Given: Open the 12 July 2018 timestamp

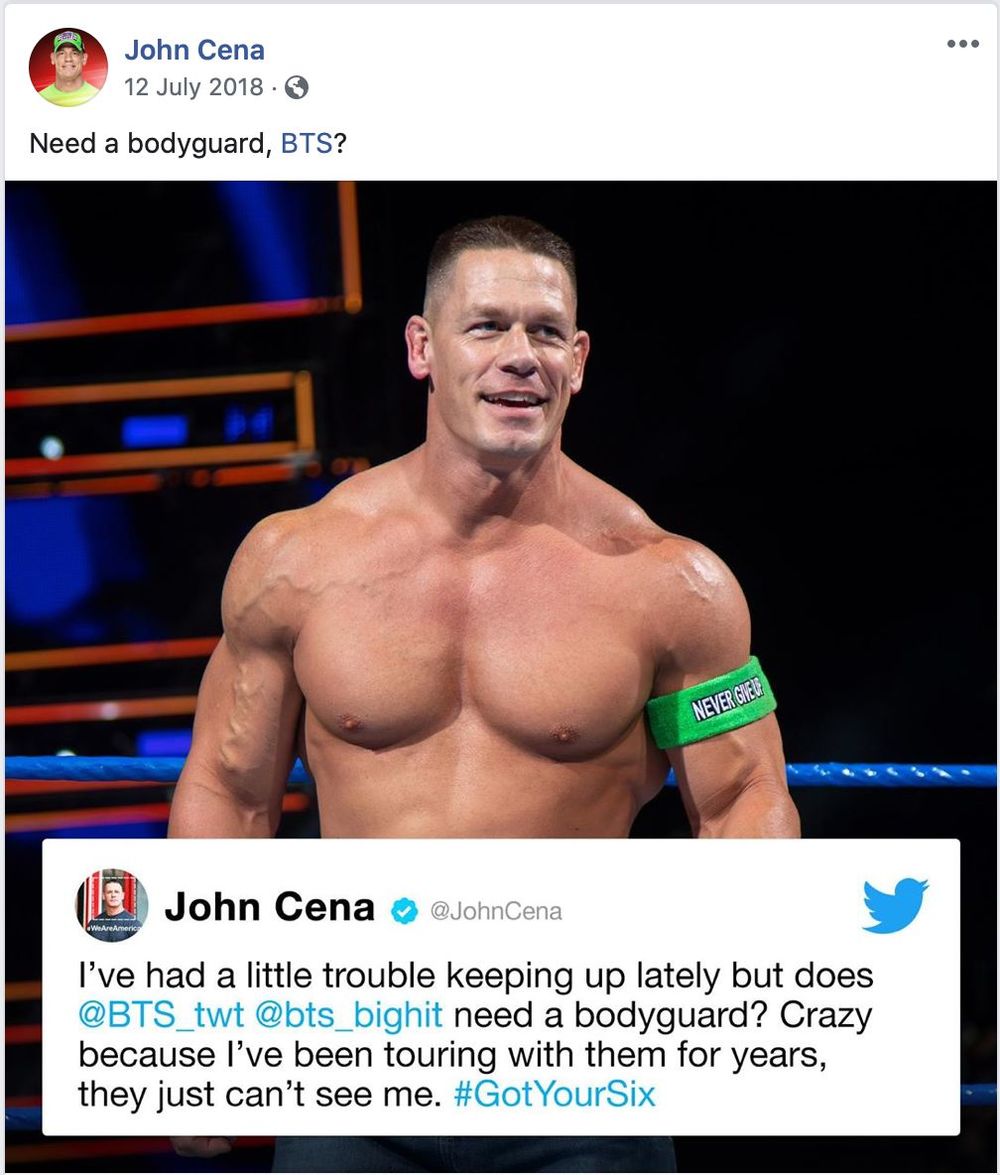Looking at the screenshot, I should [x=193, y=87].
